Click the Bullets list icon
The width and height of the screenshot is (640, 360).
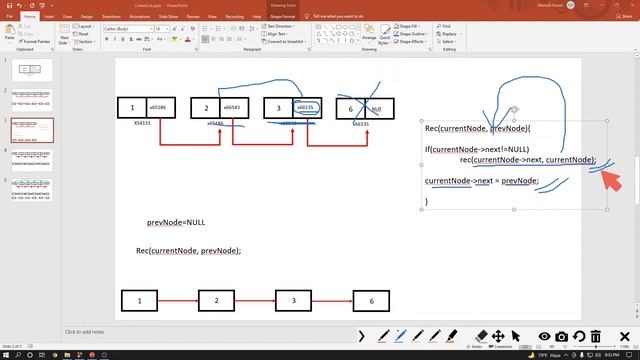point(205,29)
